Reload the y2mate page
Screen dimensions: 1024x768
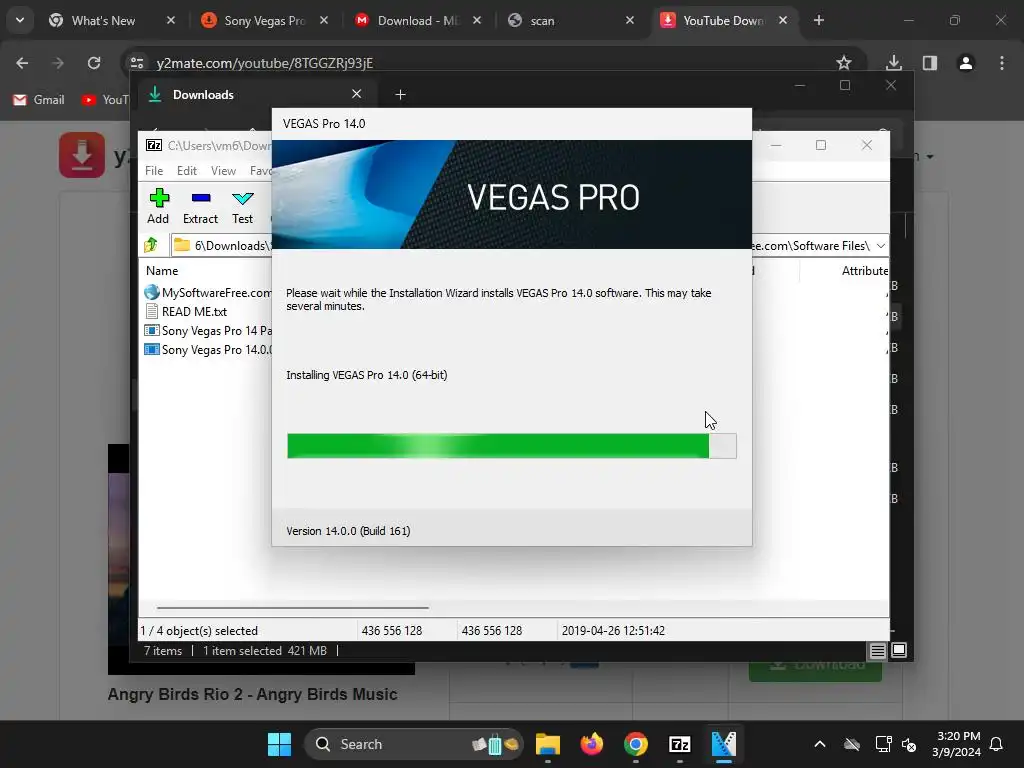[x=94, y=63]
